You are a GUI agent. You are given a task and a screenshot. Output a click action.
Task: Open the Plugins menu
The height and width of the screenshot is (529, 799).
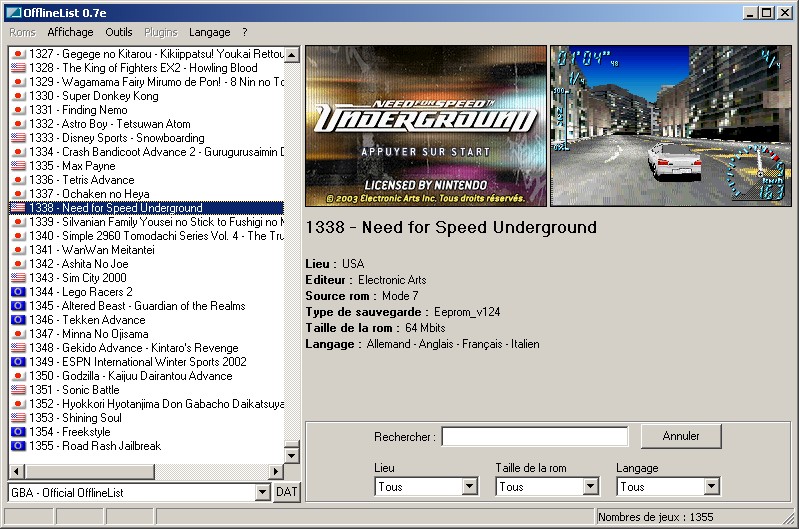pyautogui.click(x=161, y=32)
